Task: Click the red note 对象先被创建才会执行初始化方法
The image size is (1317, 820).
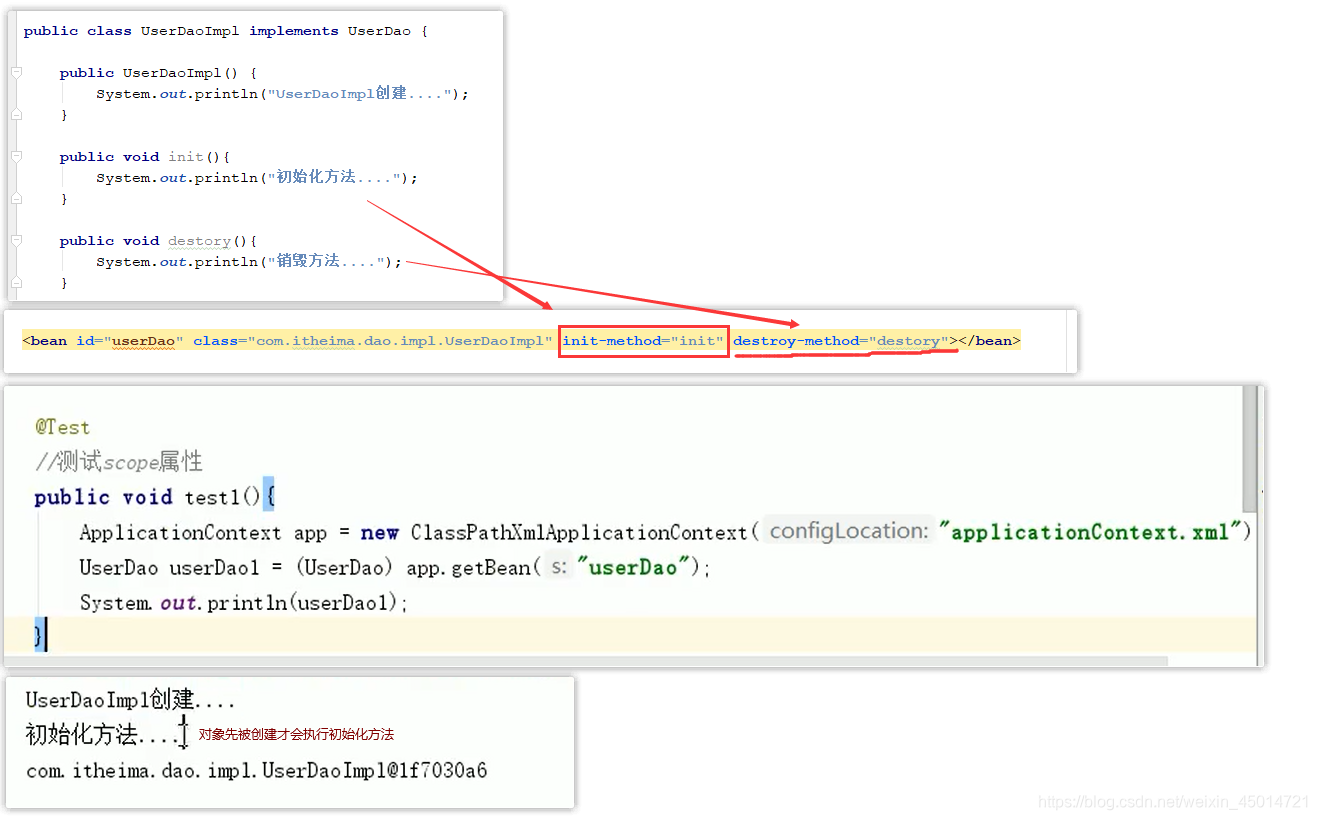Action: [296, 734]
